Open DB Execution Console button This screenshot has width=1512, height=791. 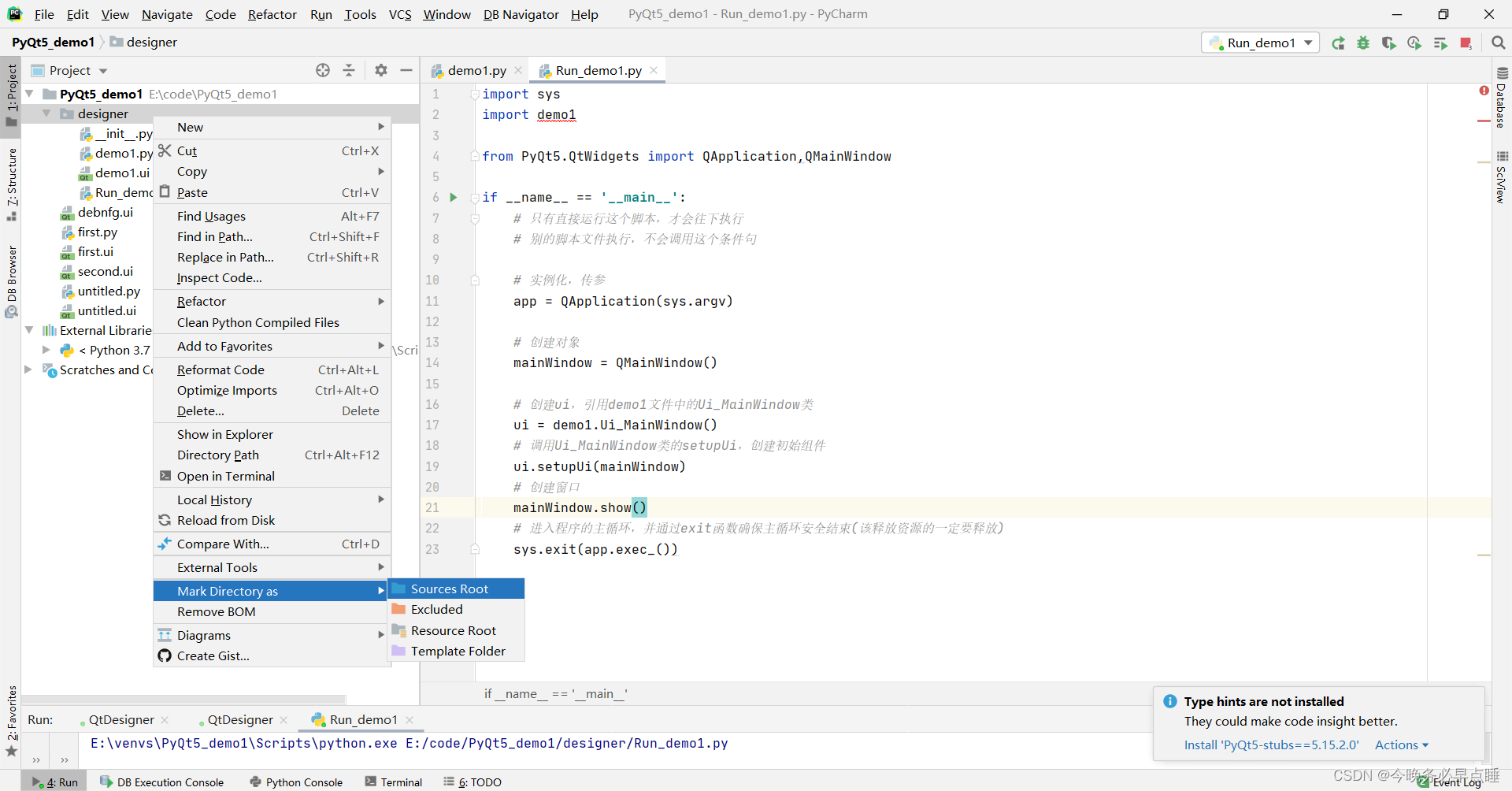tap(162, 782)
